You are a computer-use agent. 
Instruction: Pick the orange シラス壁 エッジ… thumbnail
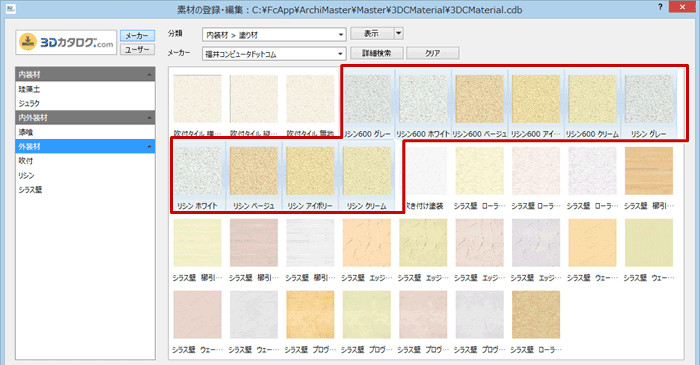[367, 243]
